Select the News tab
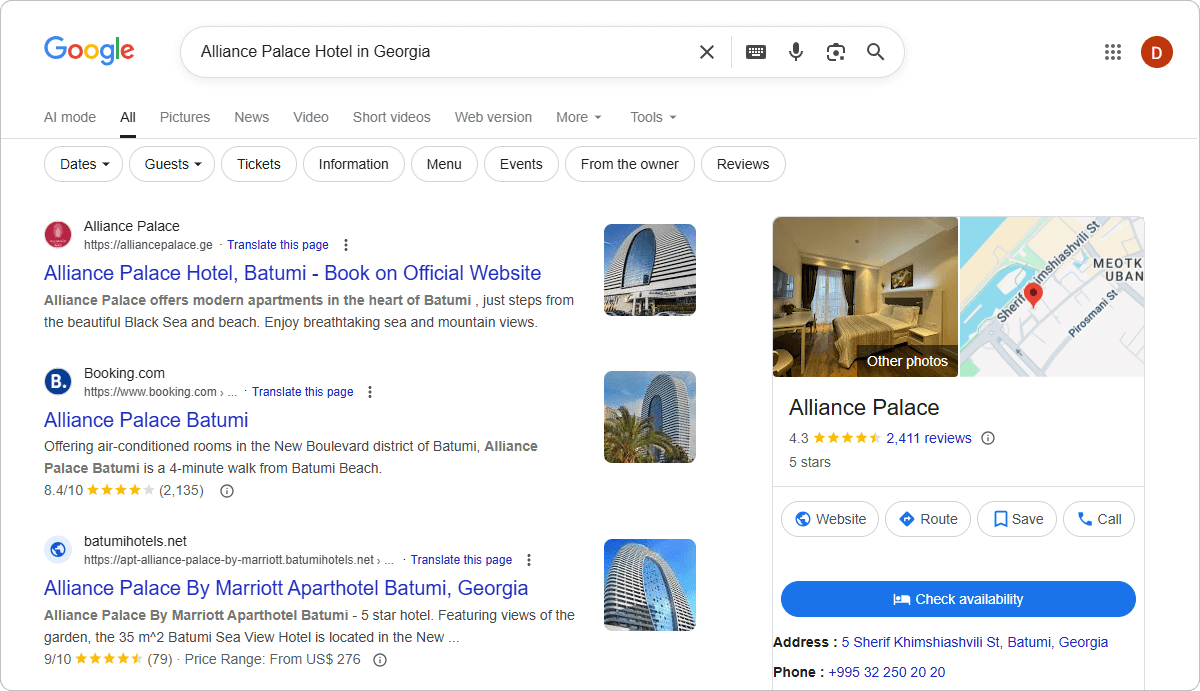Viewport: 1200px width, 691px height. (x=251, y=117)
